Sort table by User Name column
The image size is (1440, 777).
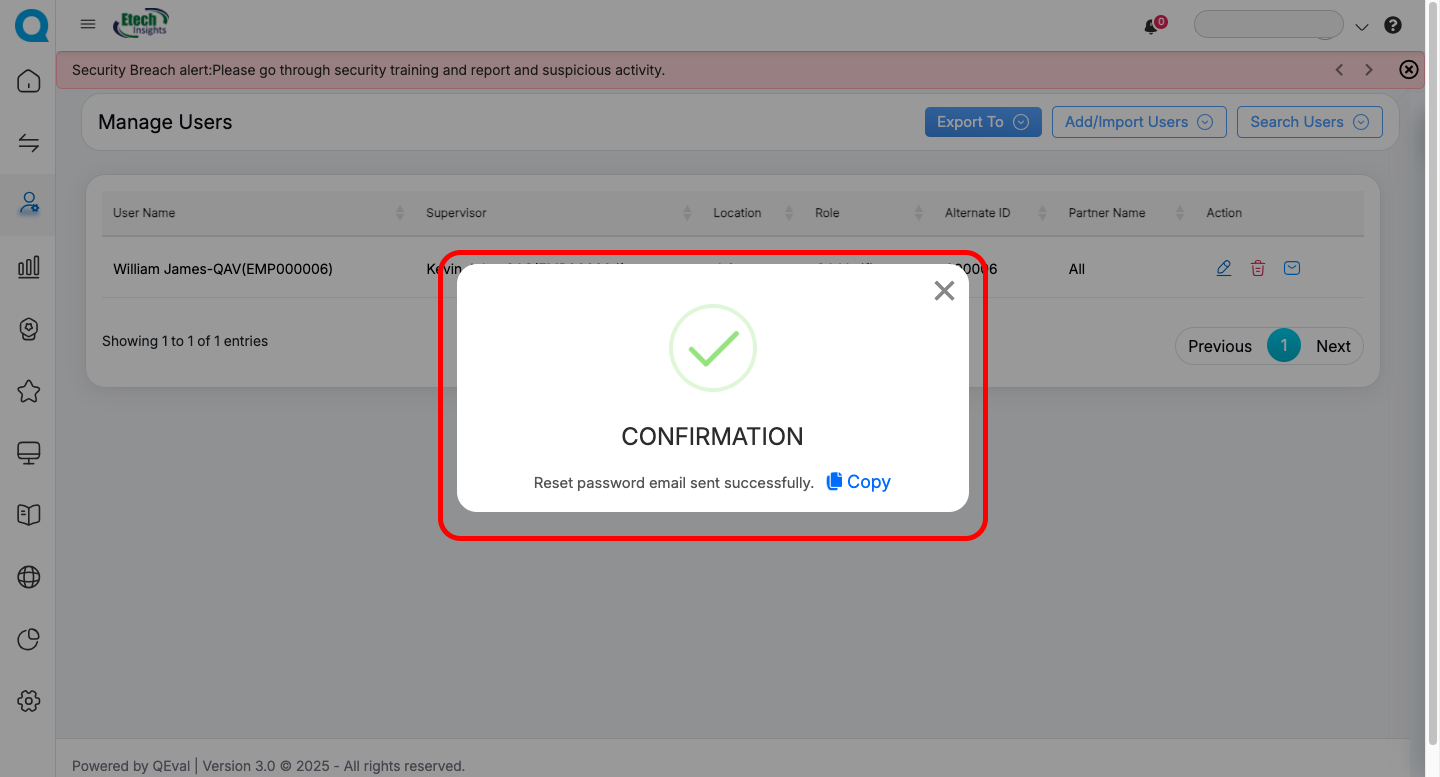[x=400, y=213]
